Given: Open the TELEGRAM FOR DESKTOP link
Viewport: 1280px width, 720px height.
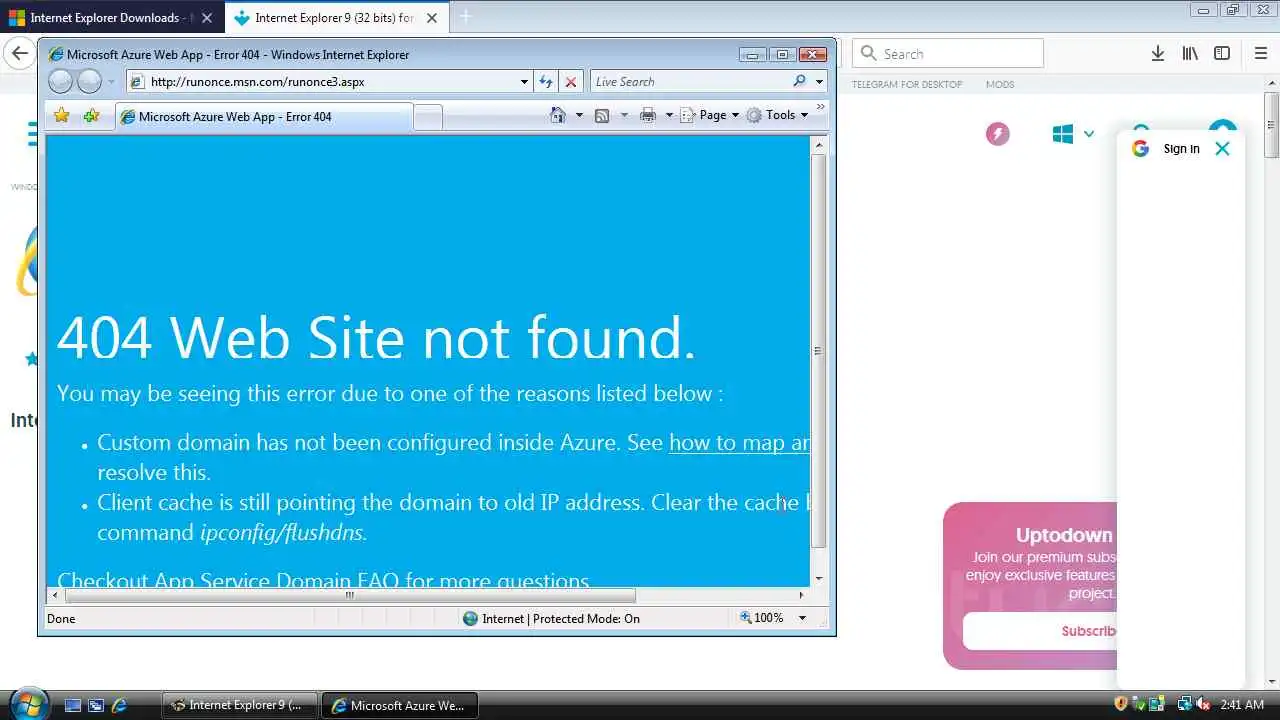Looking at the screenshot, I should [907, 85].
